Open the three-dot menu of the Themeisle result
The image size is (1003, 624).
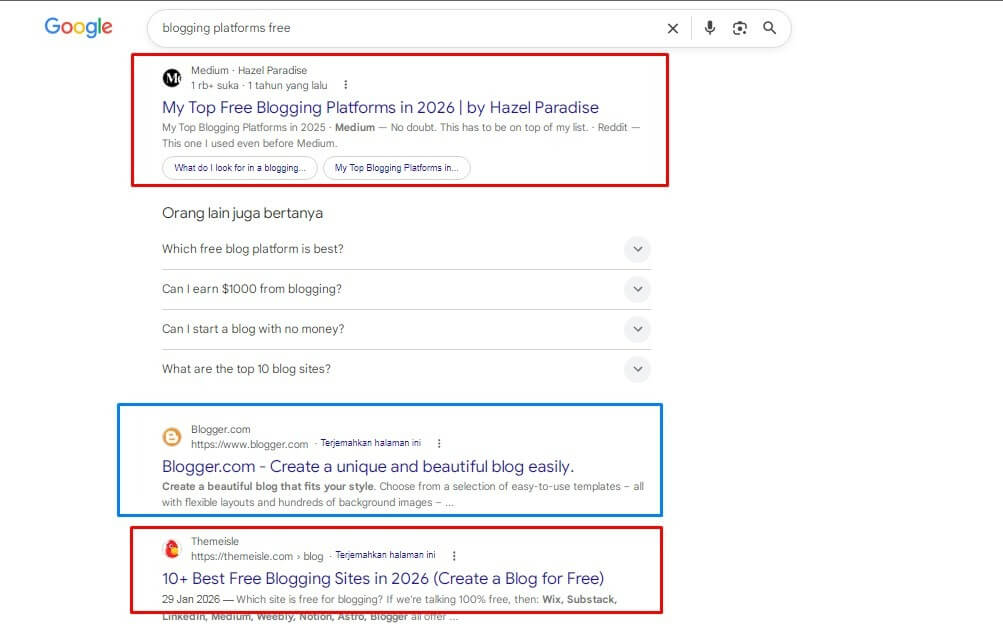click(454, 556)
